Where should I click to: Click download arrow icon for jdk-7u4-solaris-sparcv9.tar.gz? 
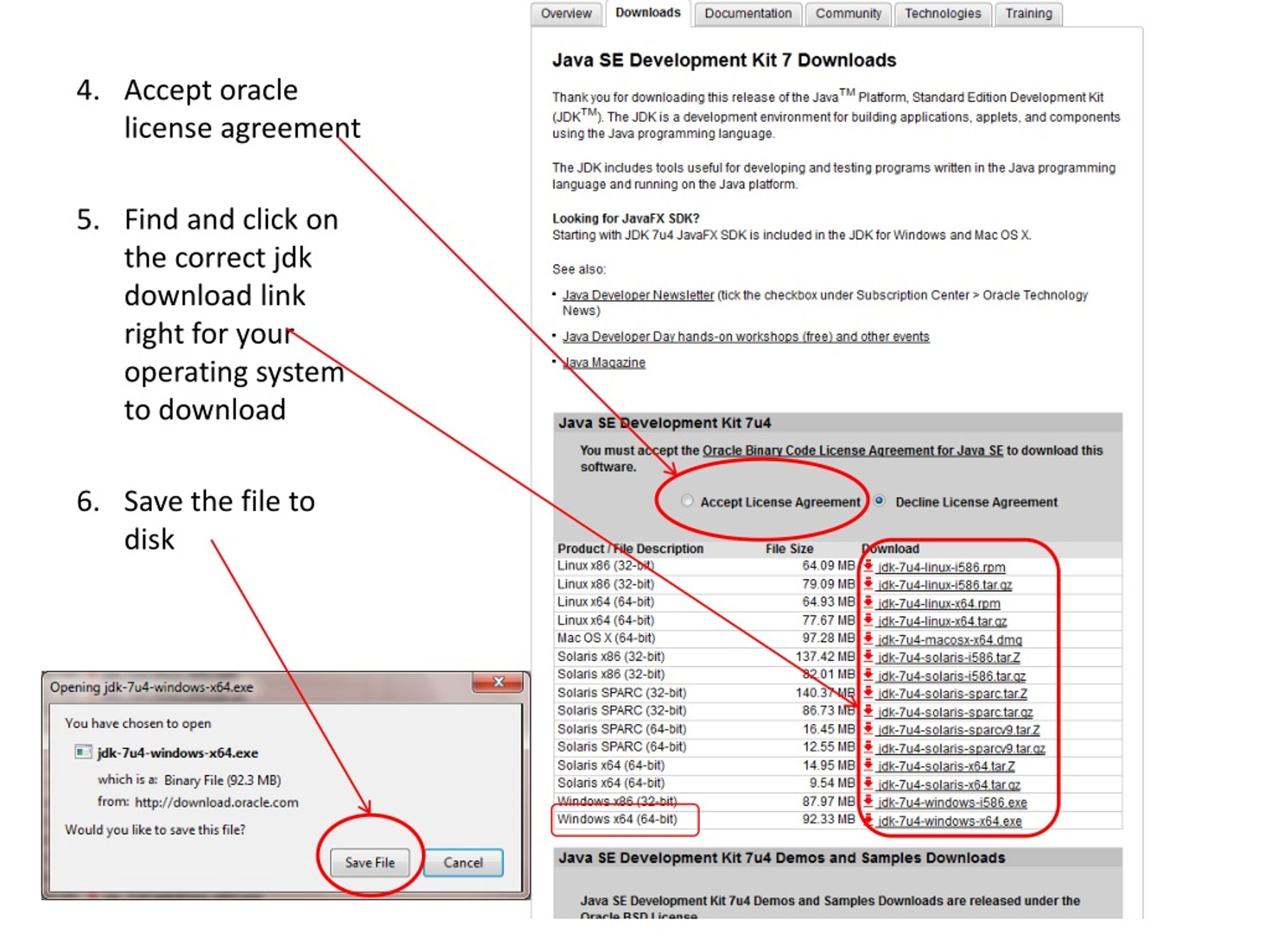click(868, 747)
